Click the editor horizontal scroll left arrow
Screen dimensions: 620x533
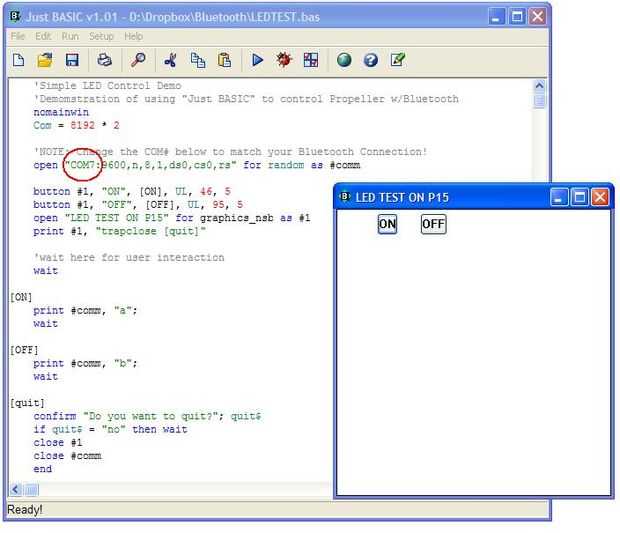click(16, 490)
